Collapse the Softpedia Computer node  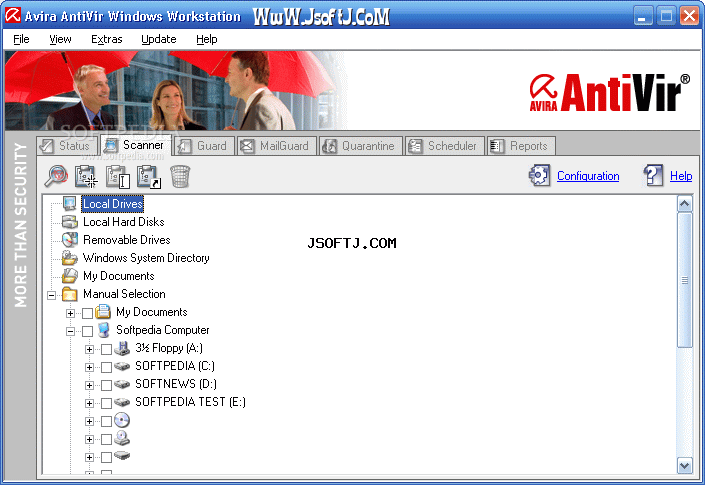tap(71, 331)
